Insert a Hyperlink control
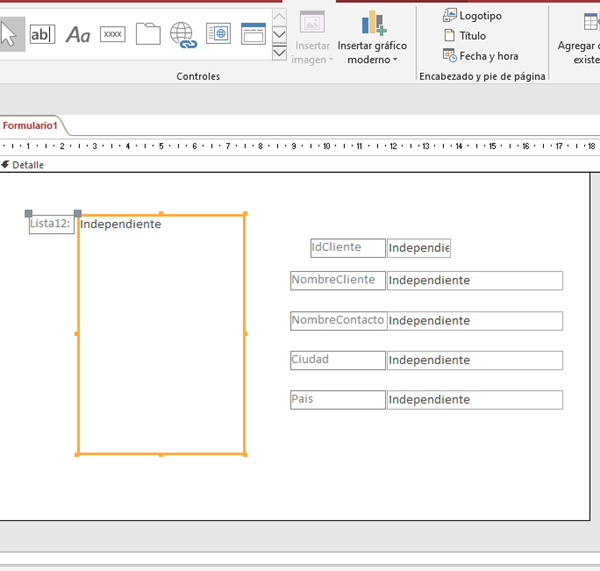The height and width of the screenshot is (571, 600). click(x=183, y=35)
